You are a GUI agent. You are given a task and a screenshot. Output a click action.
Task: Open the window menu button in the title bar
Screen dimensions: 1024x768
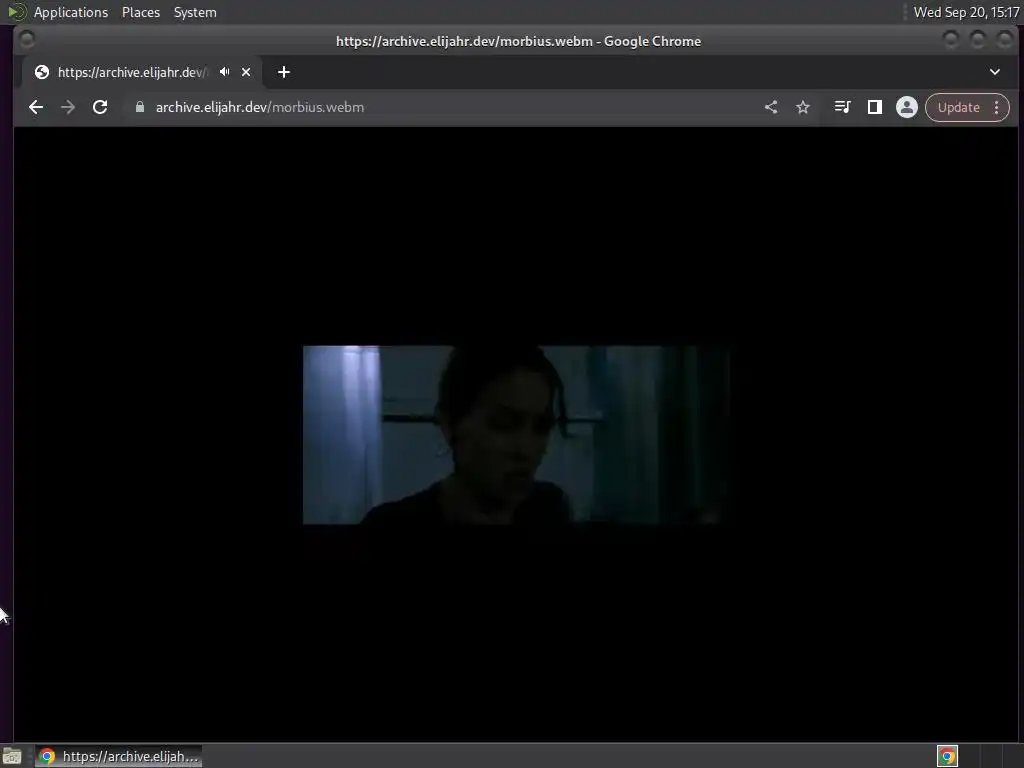27,40
